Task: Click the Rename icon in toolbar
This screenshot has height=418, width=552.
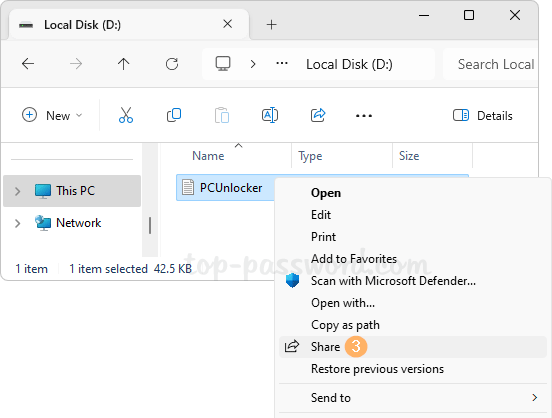Action: pyautogui.click(x=270, y=115)
